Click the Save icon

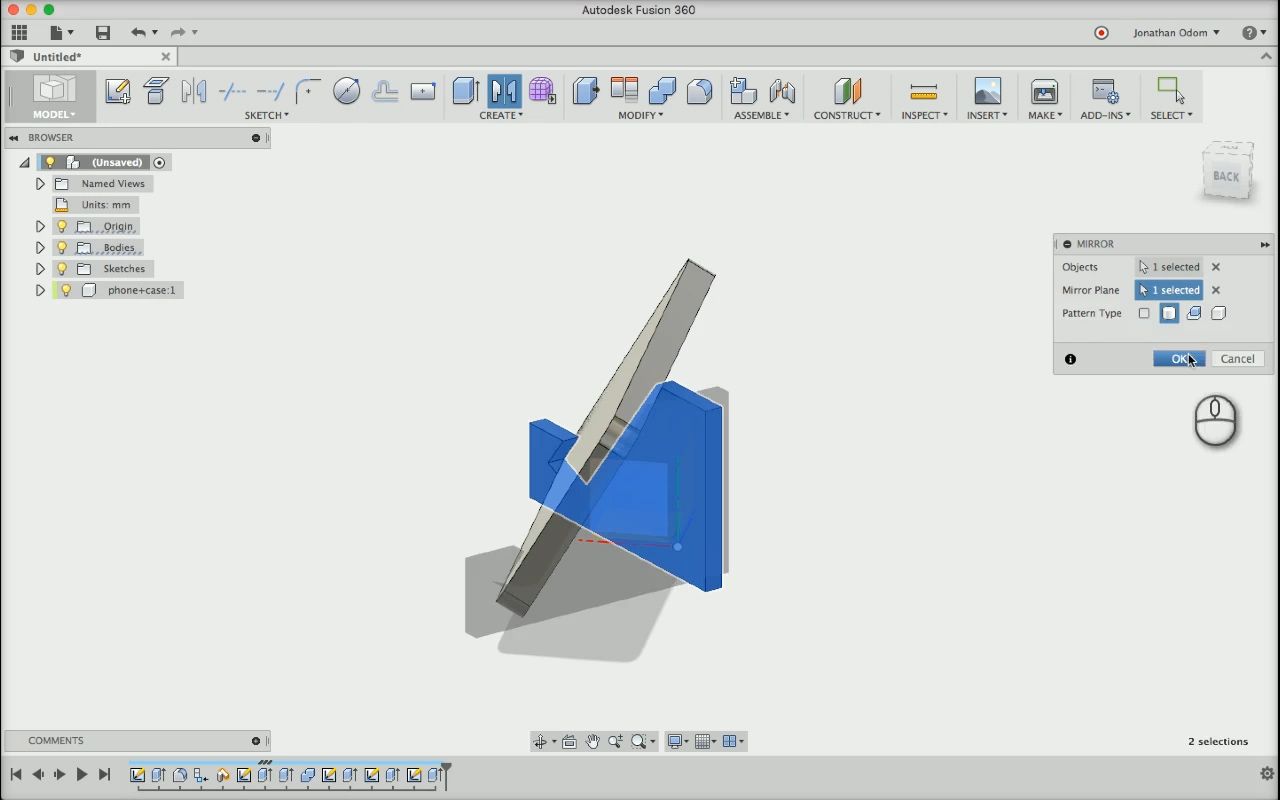coord(102,33)
